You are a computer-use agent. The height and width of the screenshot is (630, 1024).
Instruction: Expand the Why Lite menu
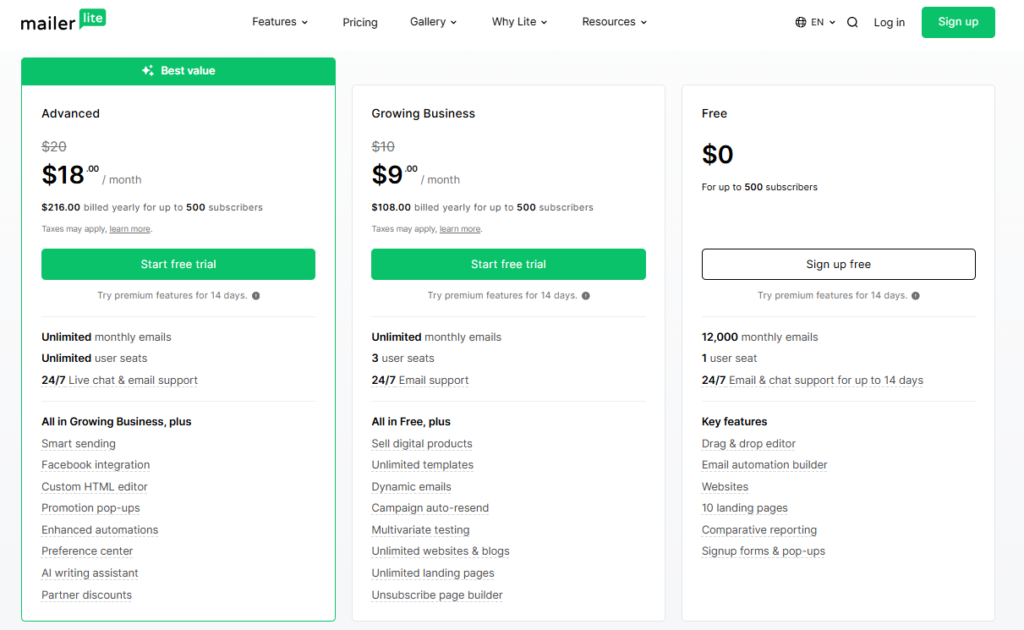coord(519,22)
